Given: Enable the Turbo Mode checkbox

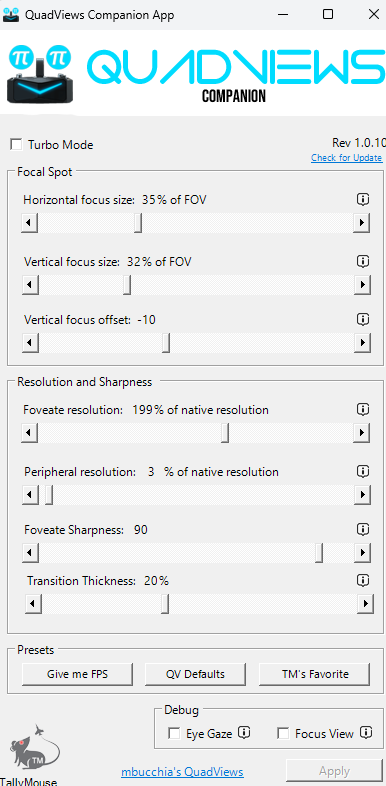Looking at the screenshot, I should (17, 145).
